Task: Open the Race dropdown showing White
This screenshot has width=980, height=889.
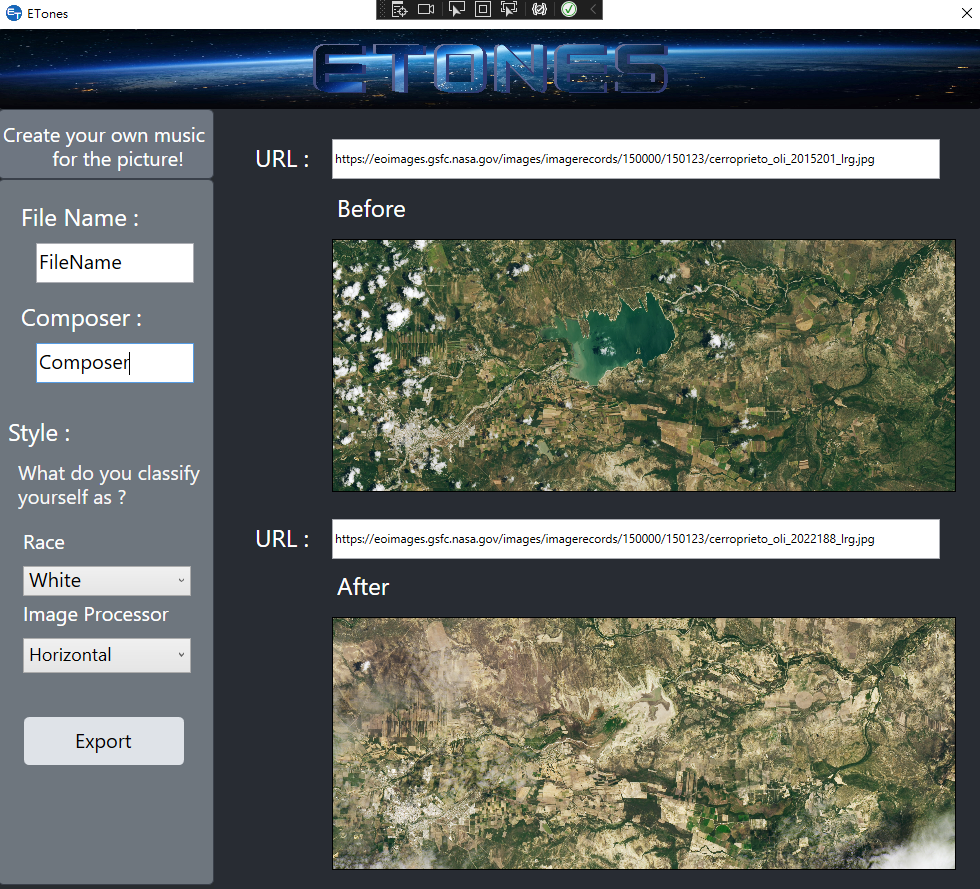Action: point(107,581)
